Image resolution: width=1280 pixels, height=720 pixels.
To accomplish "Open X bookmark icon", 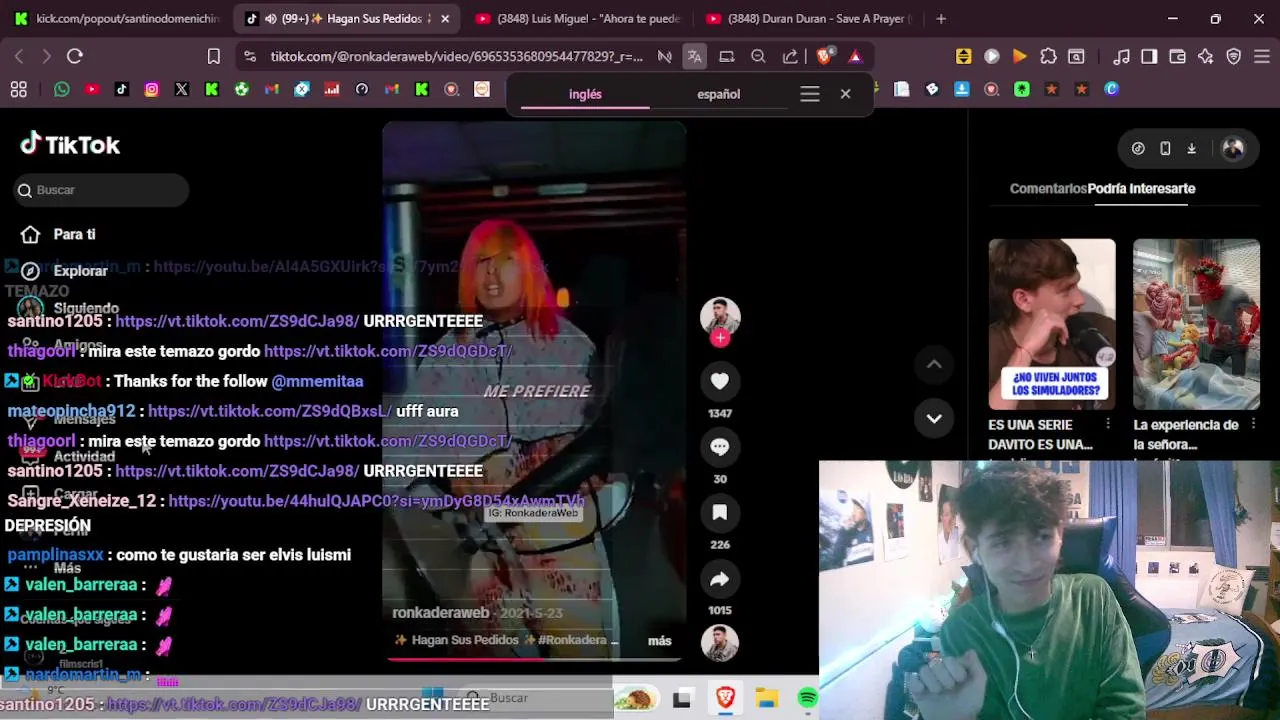I will click(181, 89).
